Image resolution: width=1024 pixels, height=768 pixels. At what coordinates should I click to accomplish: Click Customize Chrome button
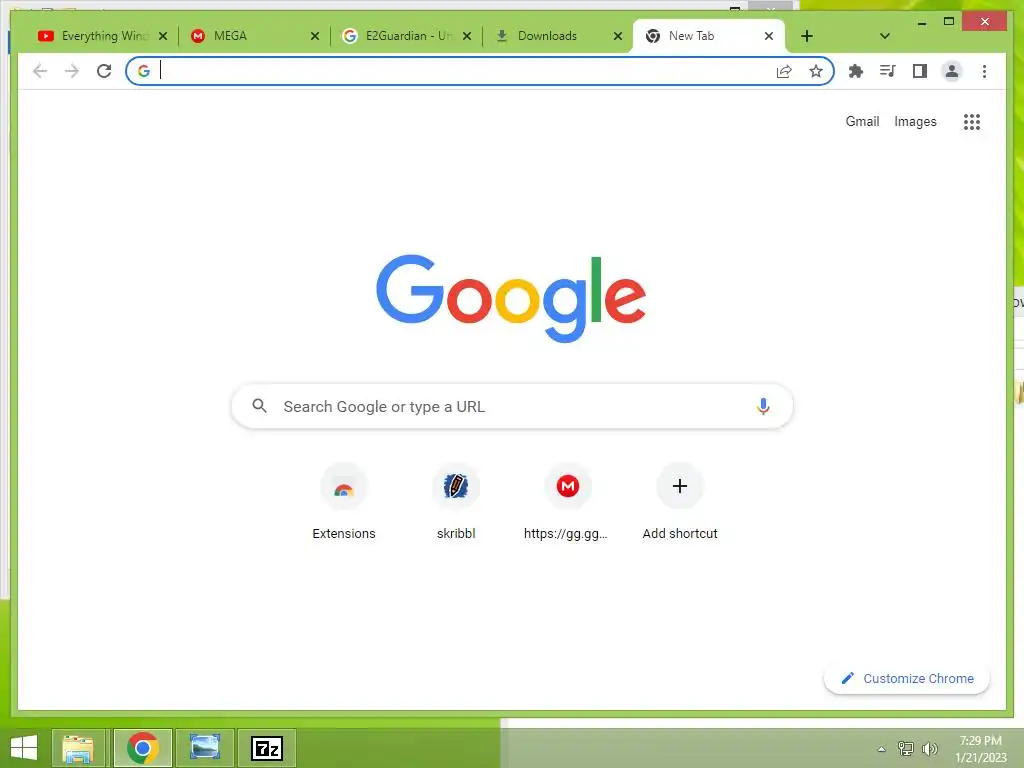coord(906,679)
